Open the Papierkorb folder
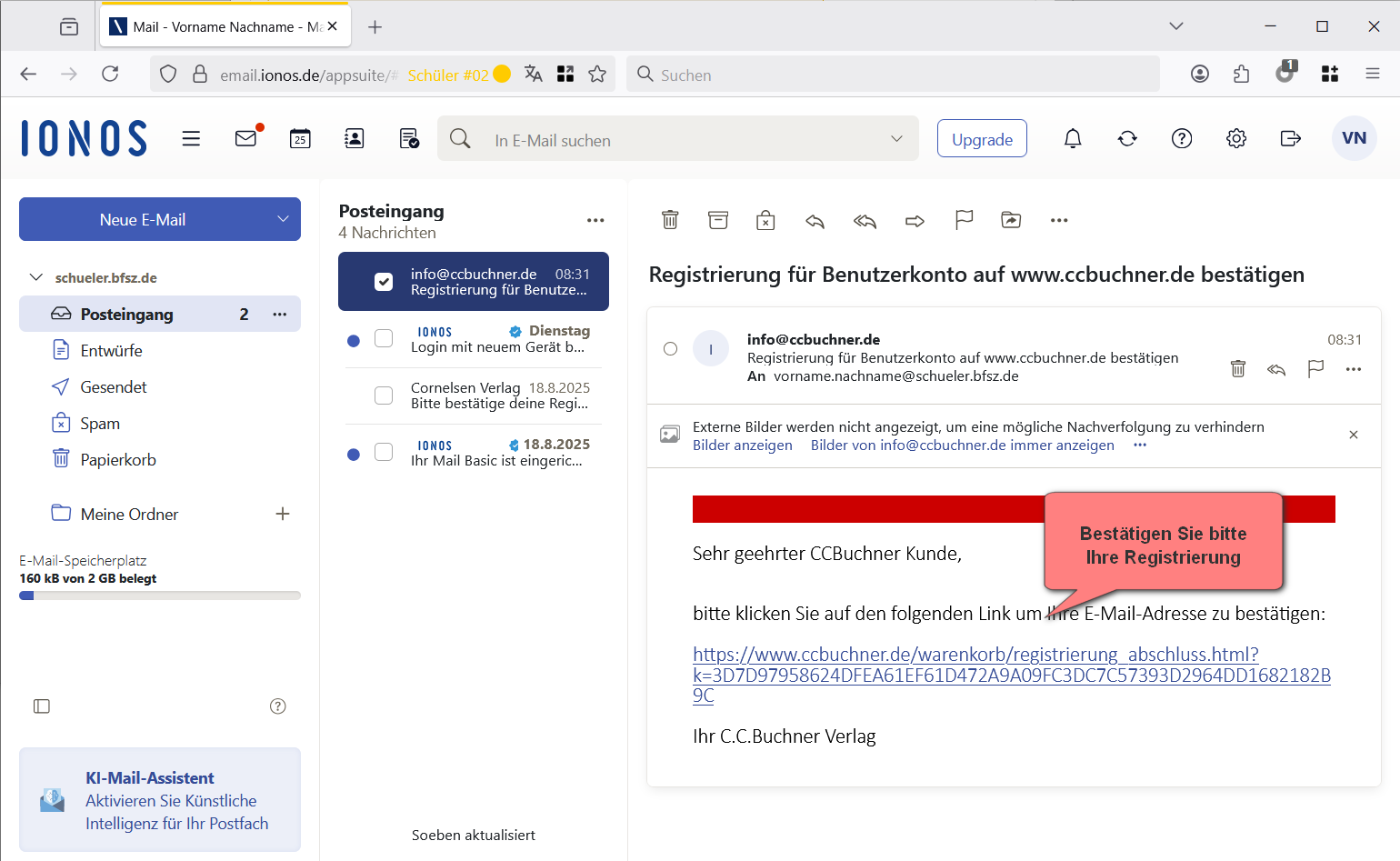This screenshot has width=1400, height=861. coord(118,460)
